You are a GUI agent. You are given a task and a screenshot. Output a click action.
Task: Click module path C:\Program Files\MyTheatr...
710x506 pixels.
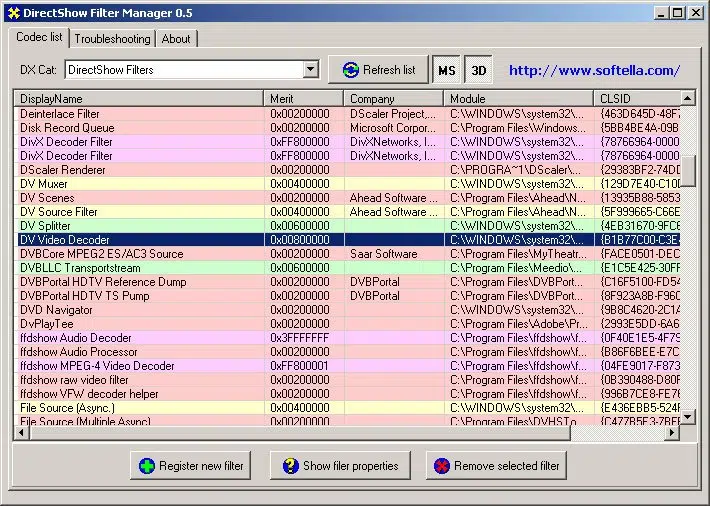[518, 254]
